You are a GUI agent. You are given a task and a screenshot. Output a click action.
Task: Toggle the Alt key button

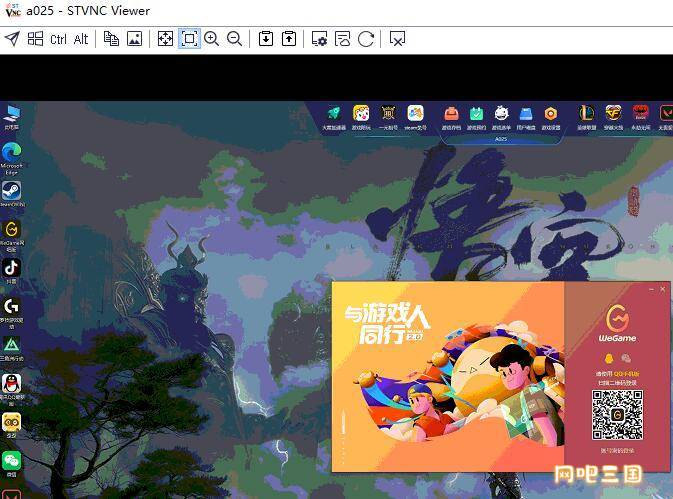click(81, 39)
